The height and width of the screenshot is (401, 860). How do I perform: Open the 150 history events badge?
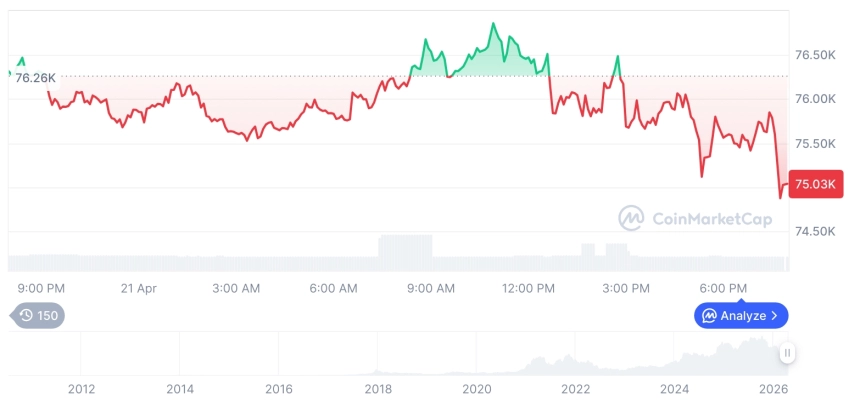coord(39,316)
